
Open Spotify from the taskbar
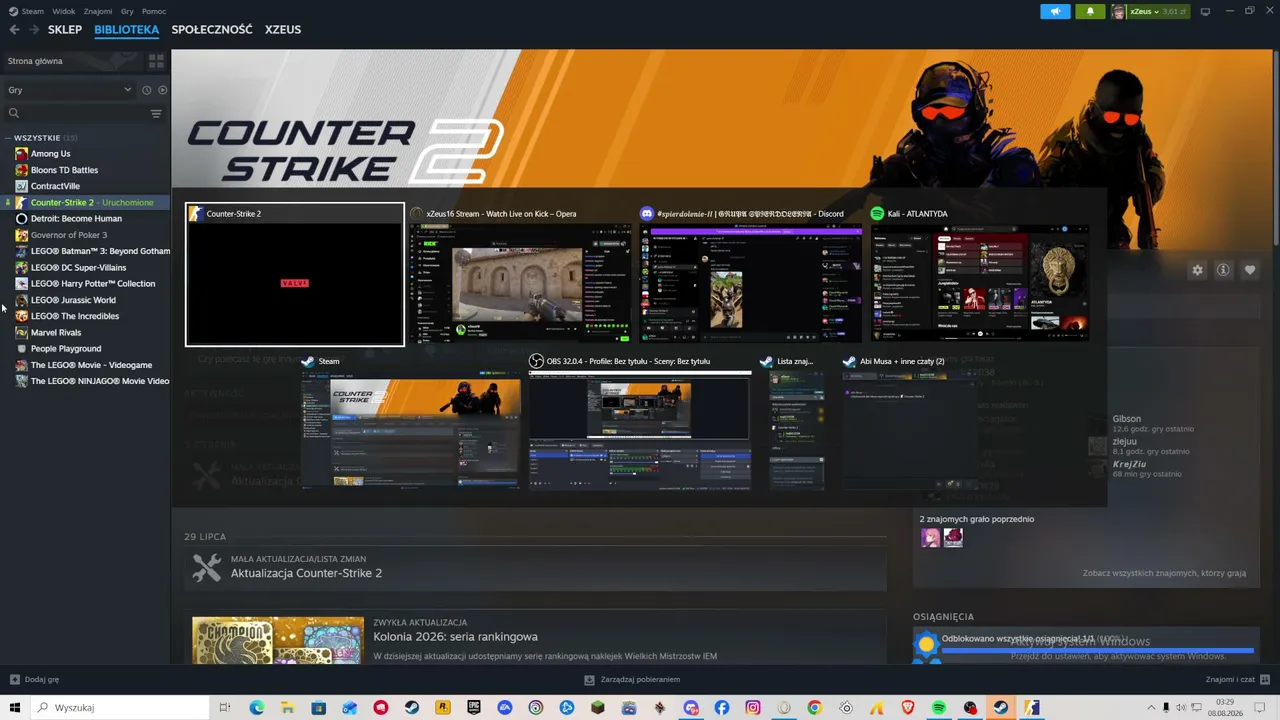click(939, 708)
